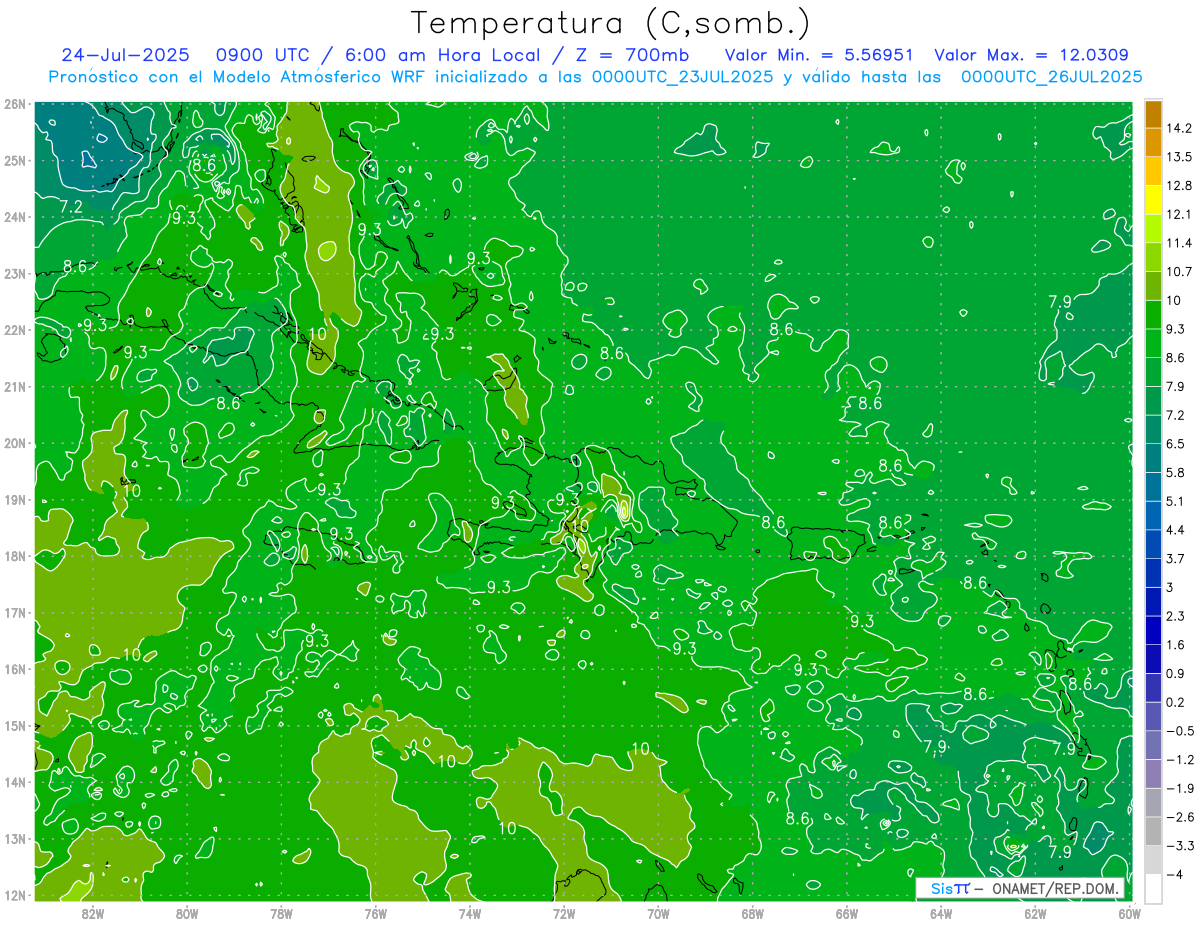Click the '62W' longitude axis label
Viewport: 1200px width, 927px height.
(1034, 912)
